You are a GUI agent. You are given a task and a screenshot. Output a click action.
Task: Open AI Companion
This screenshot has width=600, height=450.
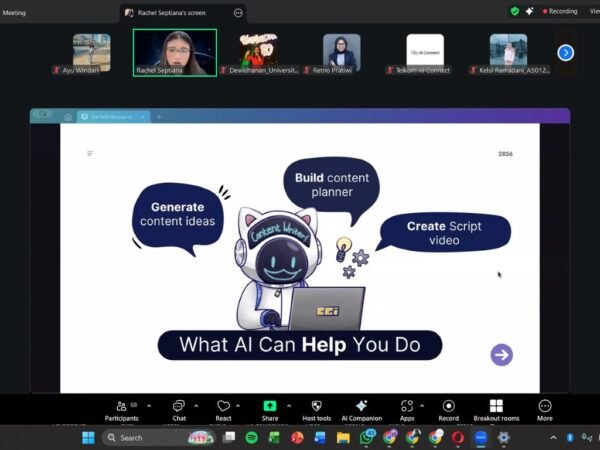tap(362, 411)
